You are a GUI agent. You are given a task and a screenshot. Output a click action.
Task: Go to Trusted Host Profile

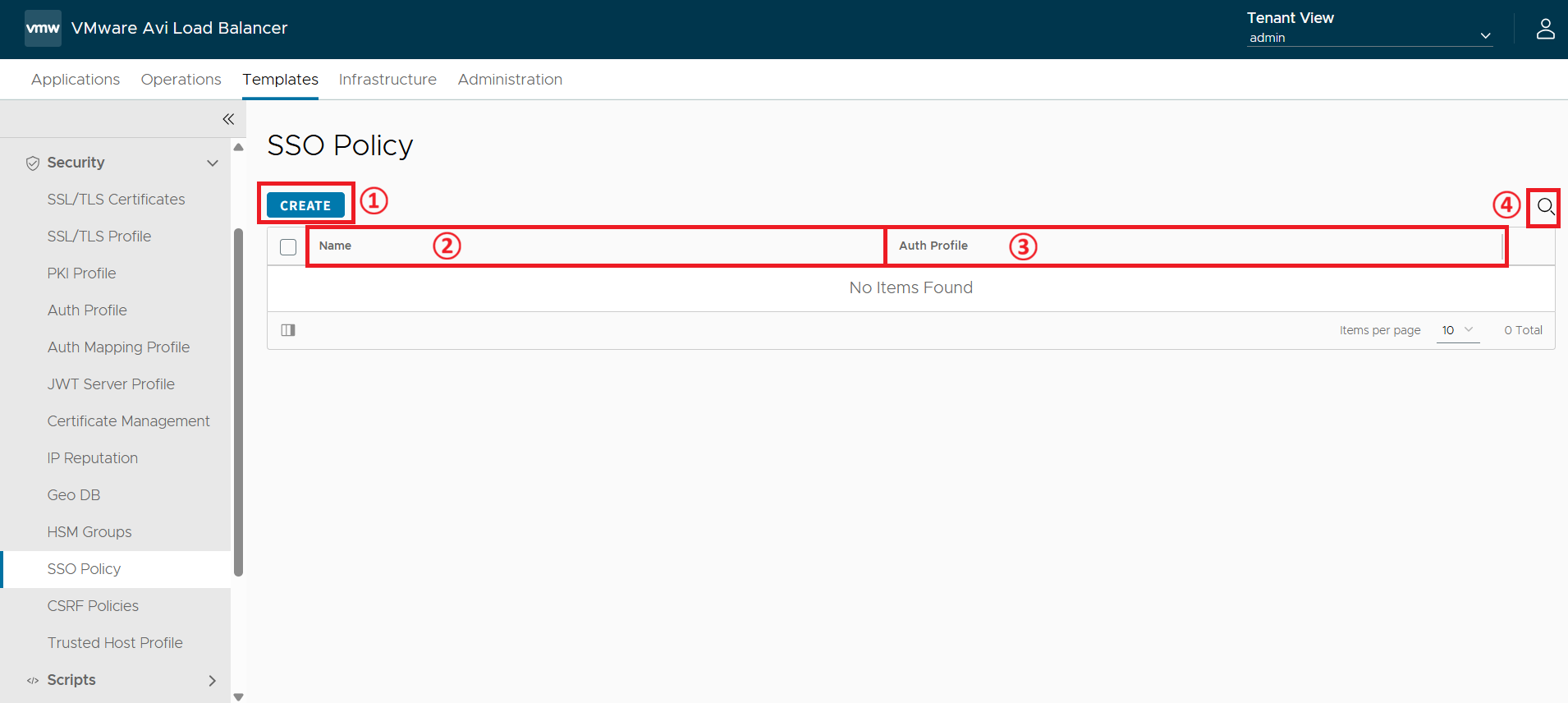point(115,643)
